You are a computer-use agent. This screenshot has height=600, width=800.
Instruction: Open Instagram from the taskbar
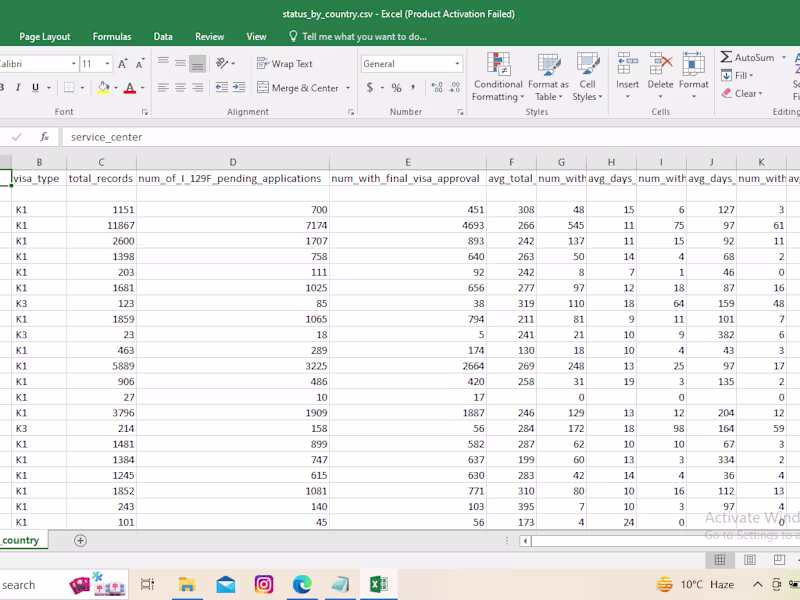click(264, 584)
